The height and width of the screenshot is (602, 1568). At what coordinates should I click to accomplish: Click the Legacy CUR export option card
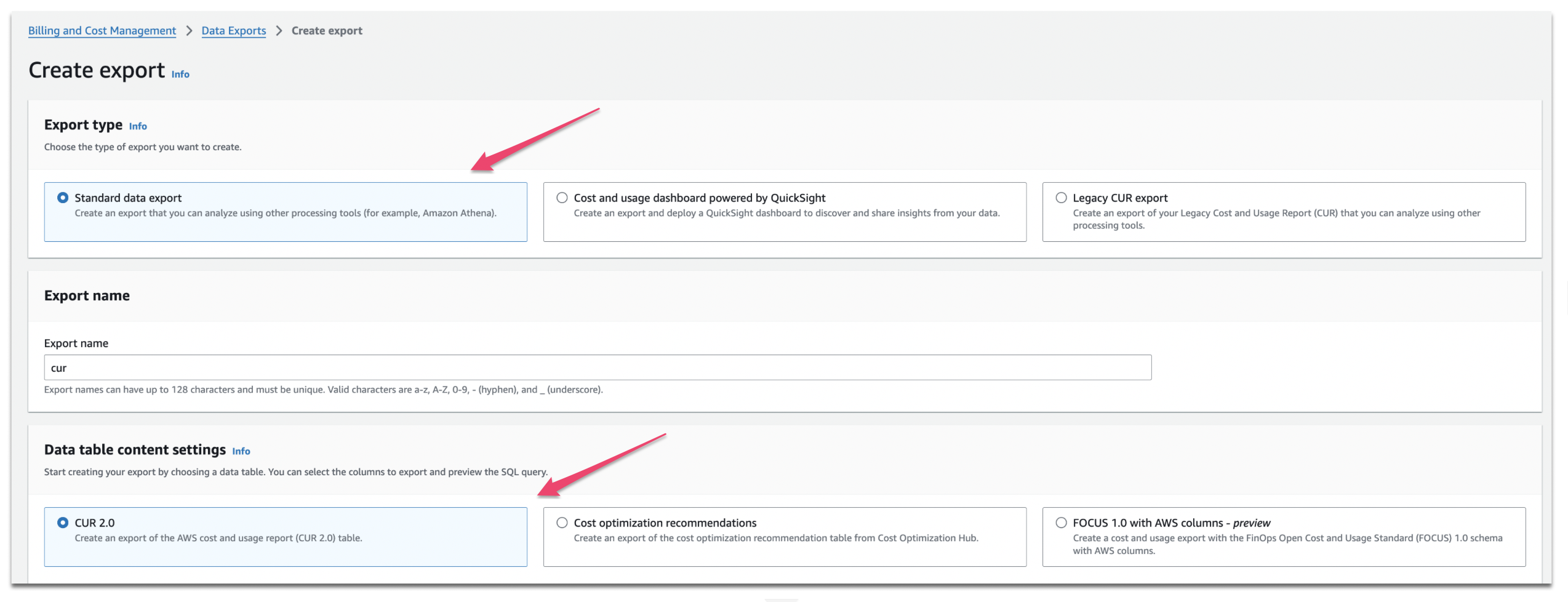pyautogui.click(x=1284, y=212)
